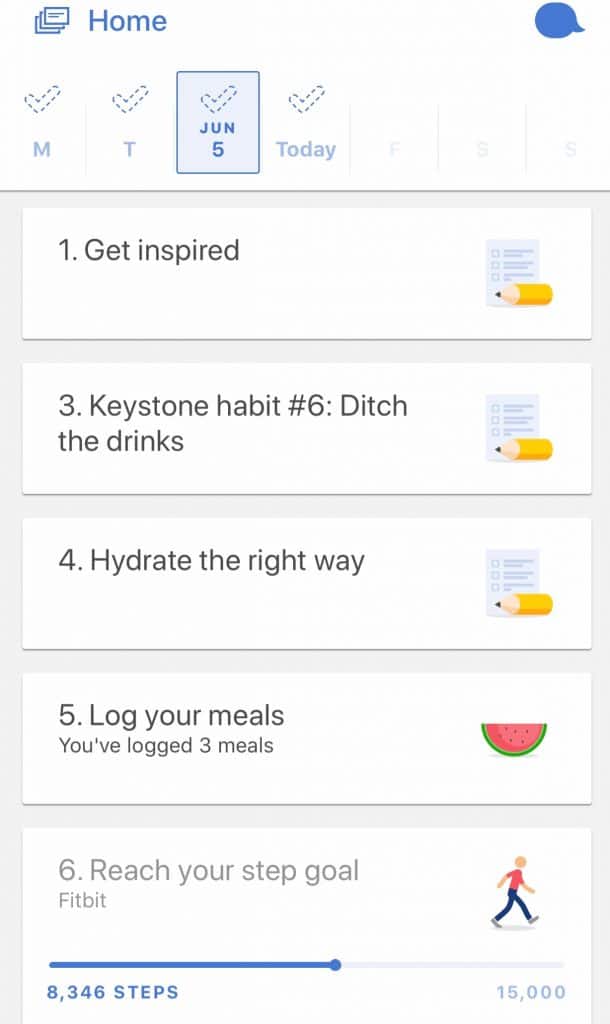
Task: Open the Home menu stack icon
Action: tap(52, 21)
